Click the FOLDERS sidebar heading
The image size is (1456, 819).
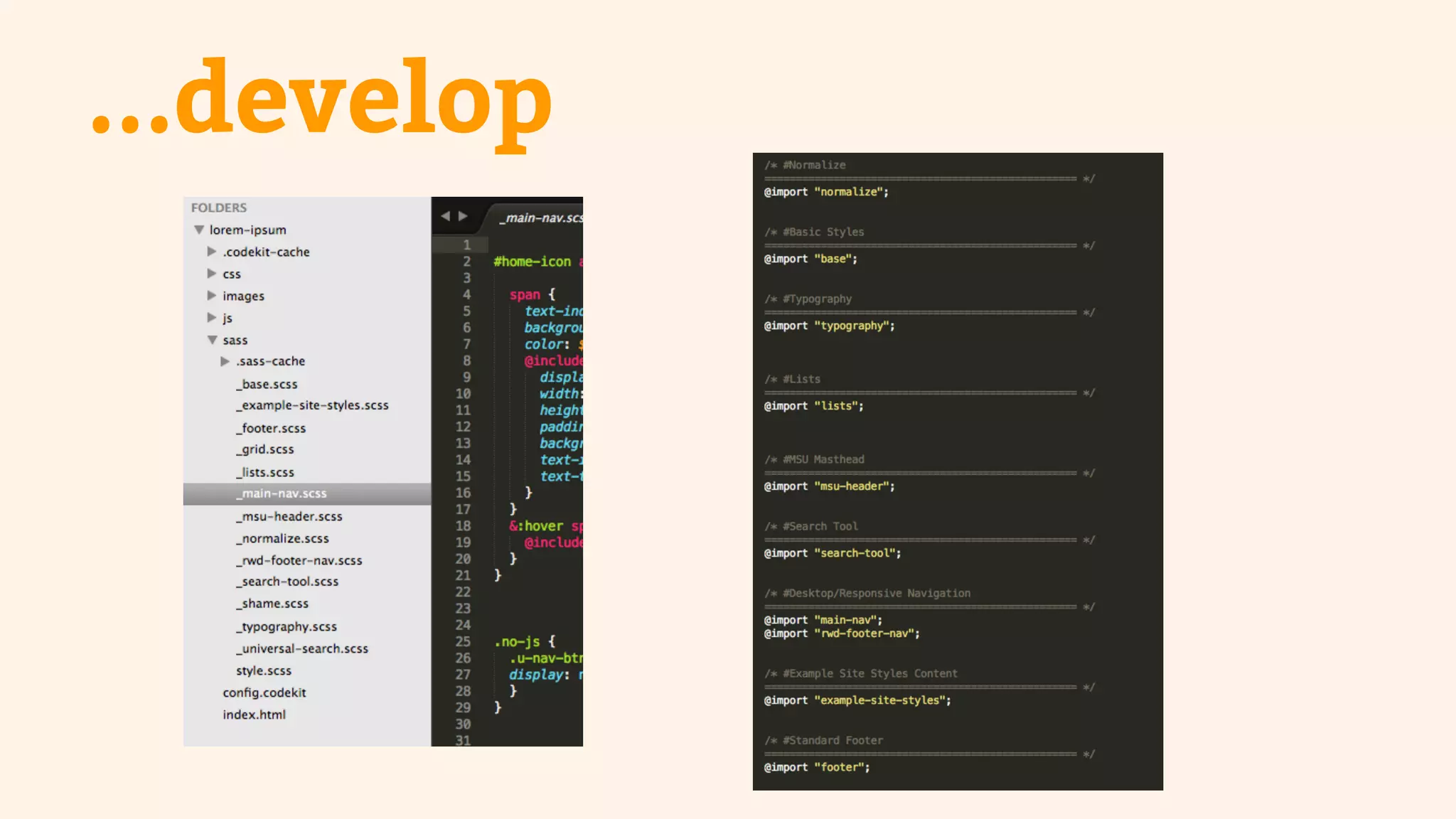(219, 208)
